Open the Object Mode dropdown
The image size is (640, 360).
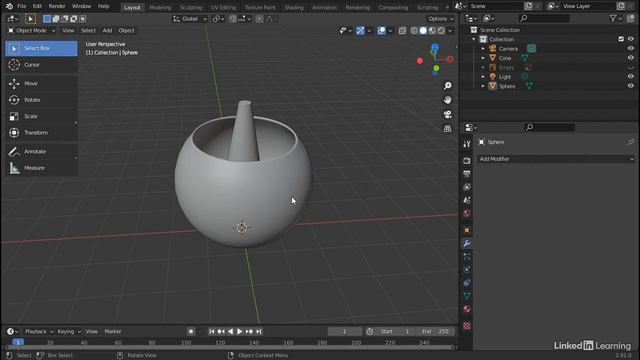(x=31, y=31)
